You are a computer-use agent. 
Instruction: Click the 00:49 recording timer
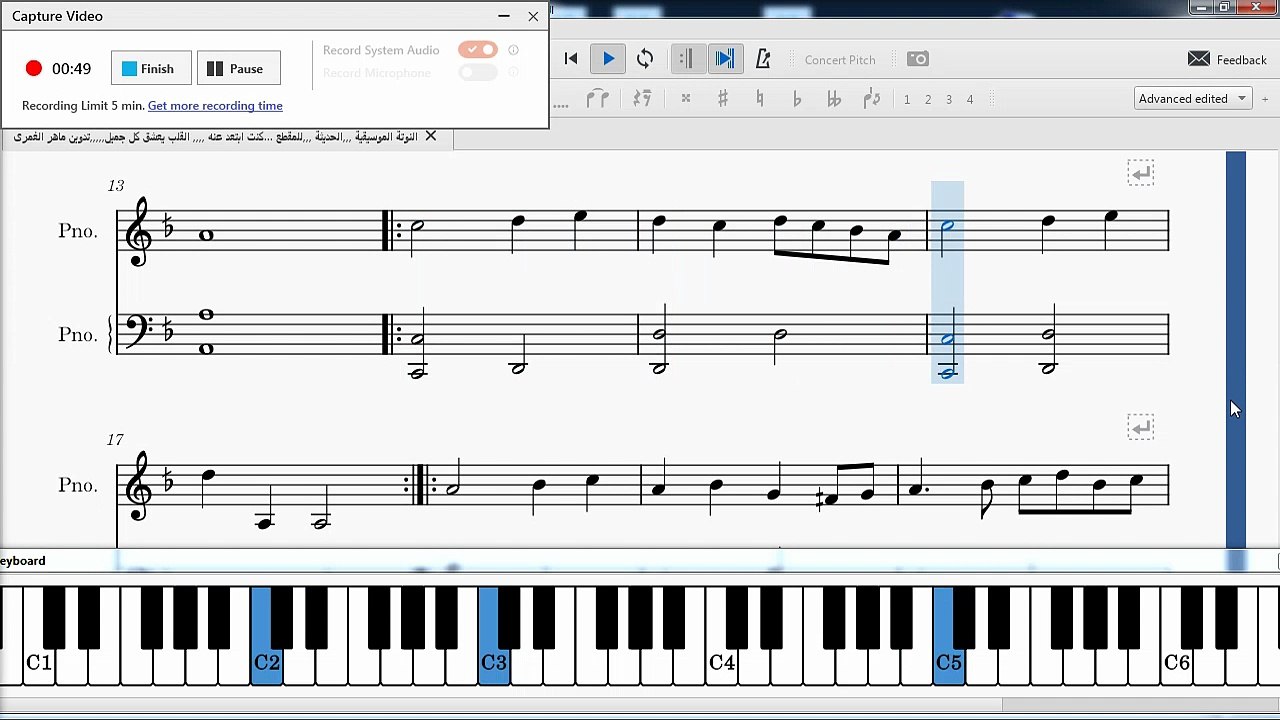(x=71, y=69)
